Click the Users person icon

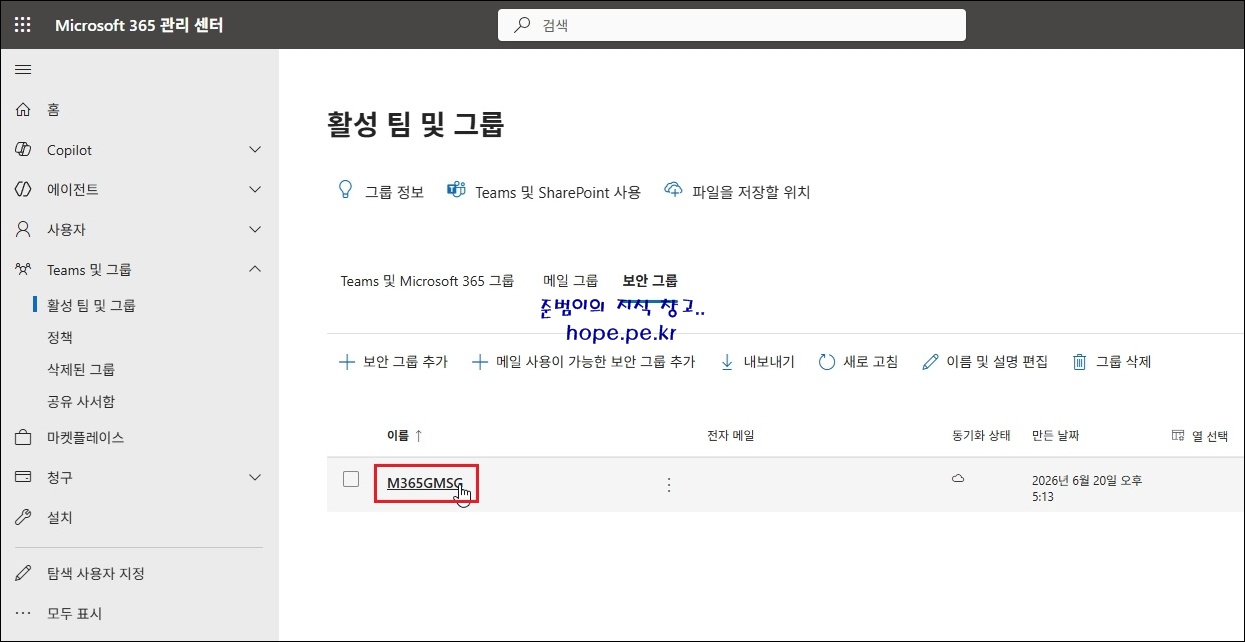tap(23, 229)
